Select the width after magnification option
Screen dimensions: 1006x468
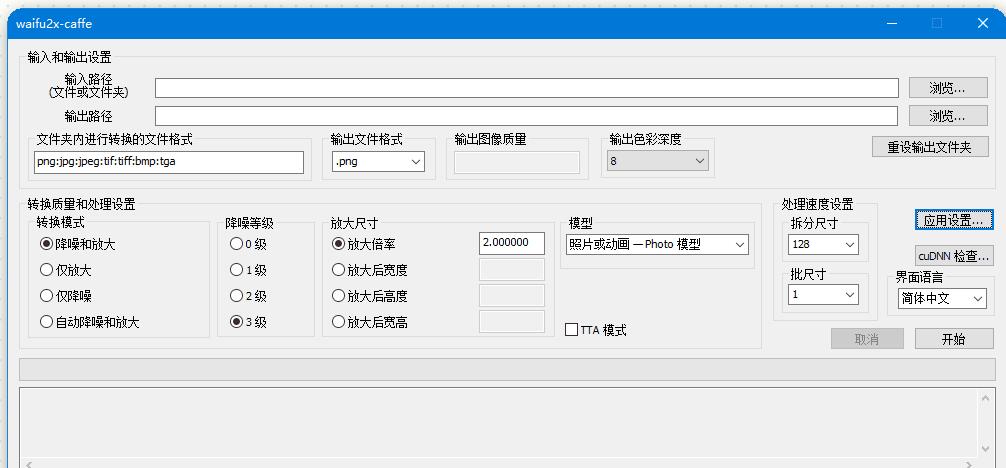pyautogui.click(x=338, y=269)
